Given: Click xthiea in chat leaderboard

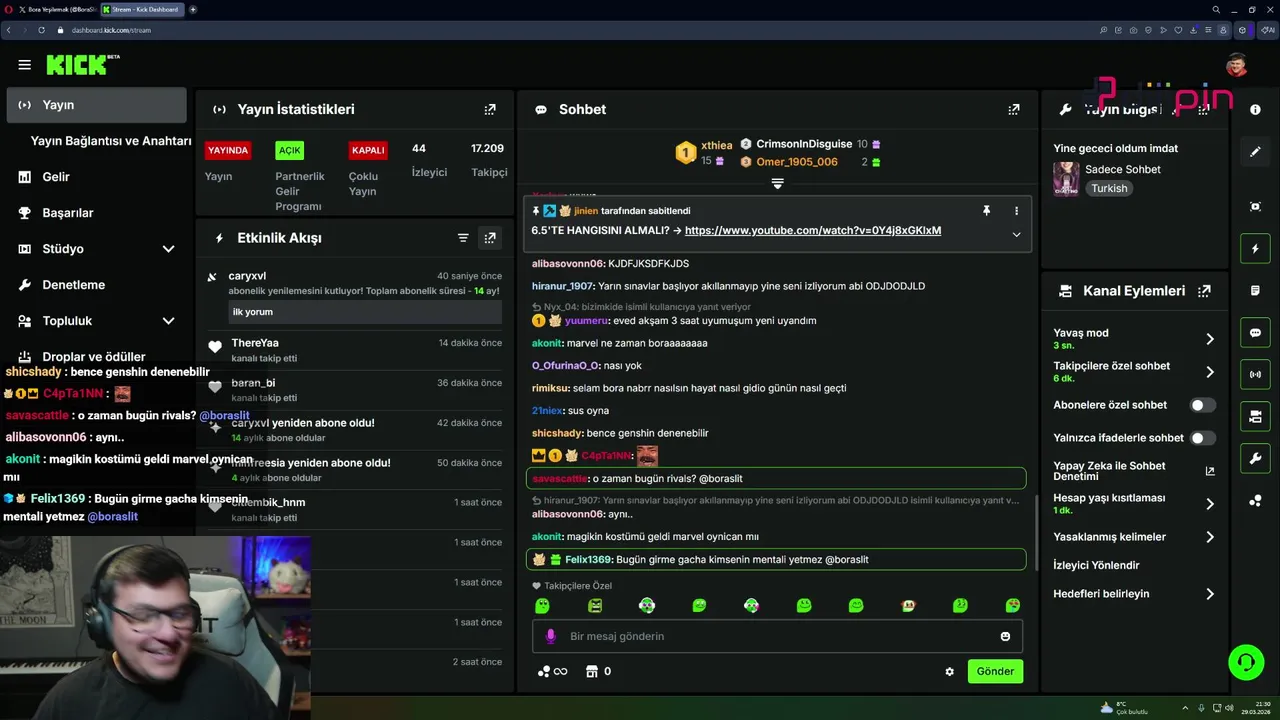Looking at the screenshot, I should tap(717, 145).
